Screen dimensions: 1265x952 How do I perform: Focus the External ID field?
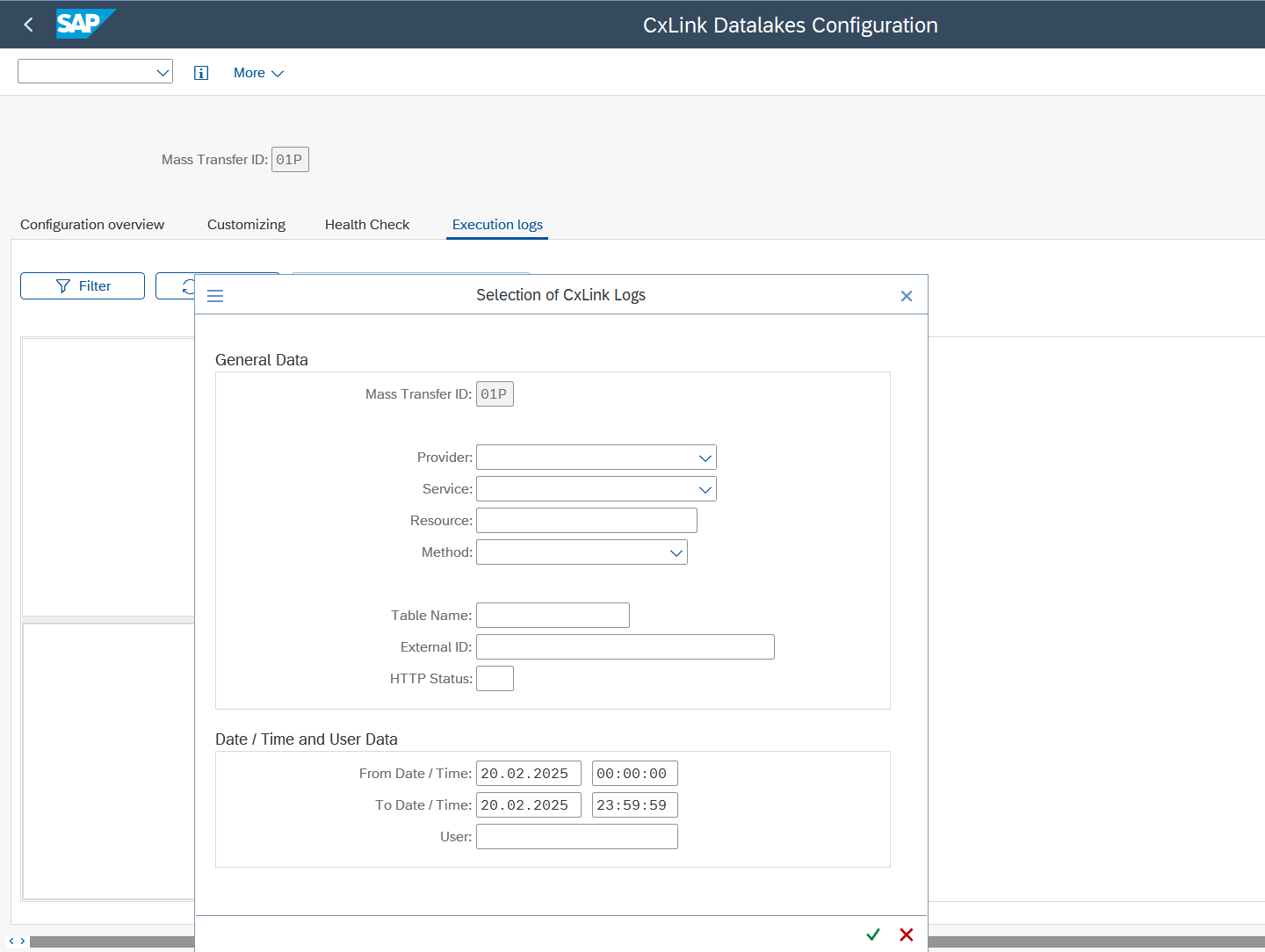click(625, 647)
